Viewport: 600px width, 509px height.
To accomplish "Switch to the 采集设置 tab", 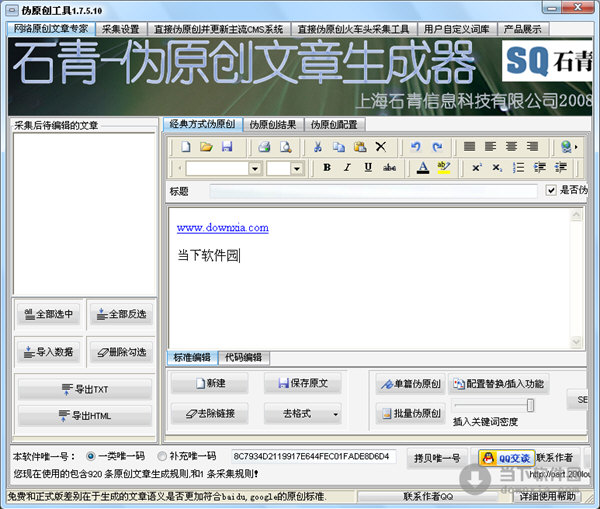I will [x=121, y=29].
